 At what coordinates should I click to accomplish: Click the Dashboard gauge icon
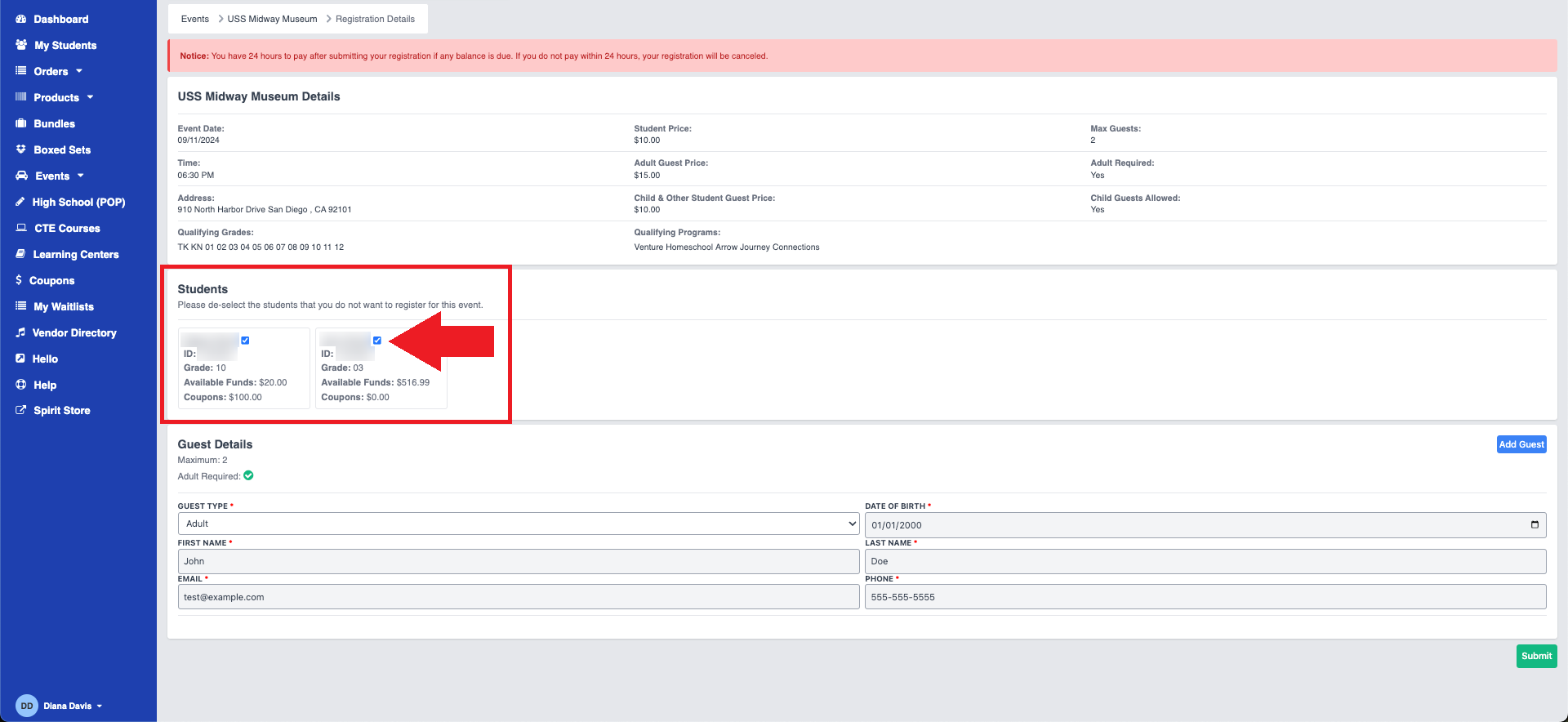point(21,19)
